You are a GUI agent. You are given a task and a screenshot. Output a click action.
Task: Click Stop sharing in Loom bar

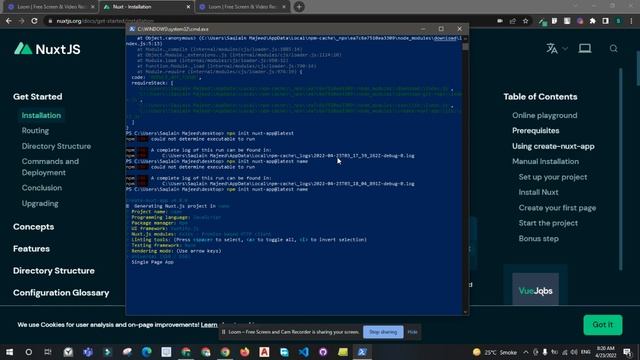(x=383, y=332)
